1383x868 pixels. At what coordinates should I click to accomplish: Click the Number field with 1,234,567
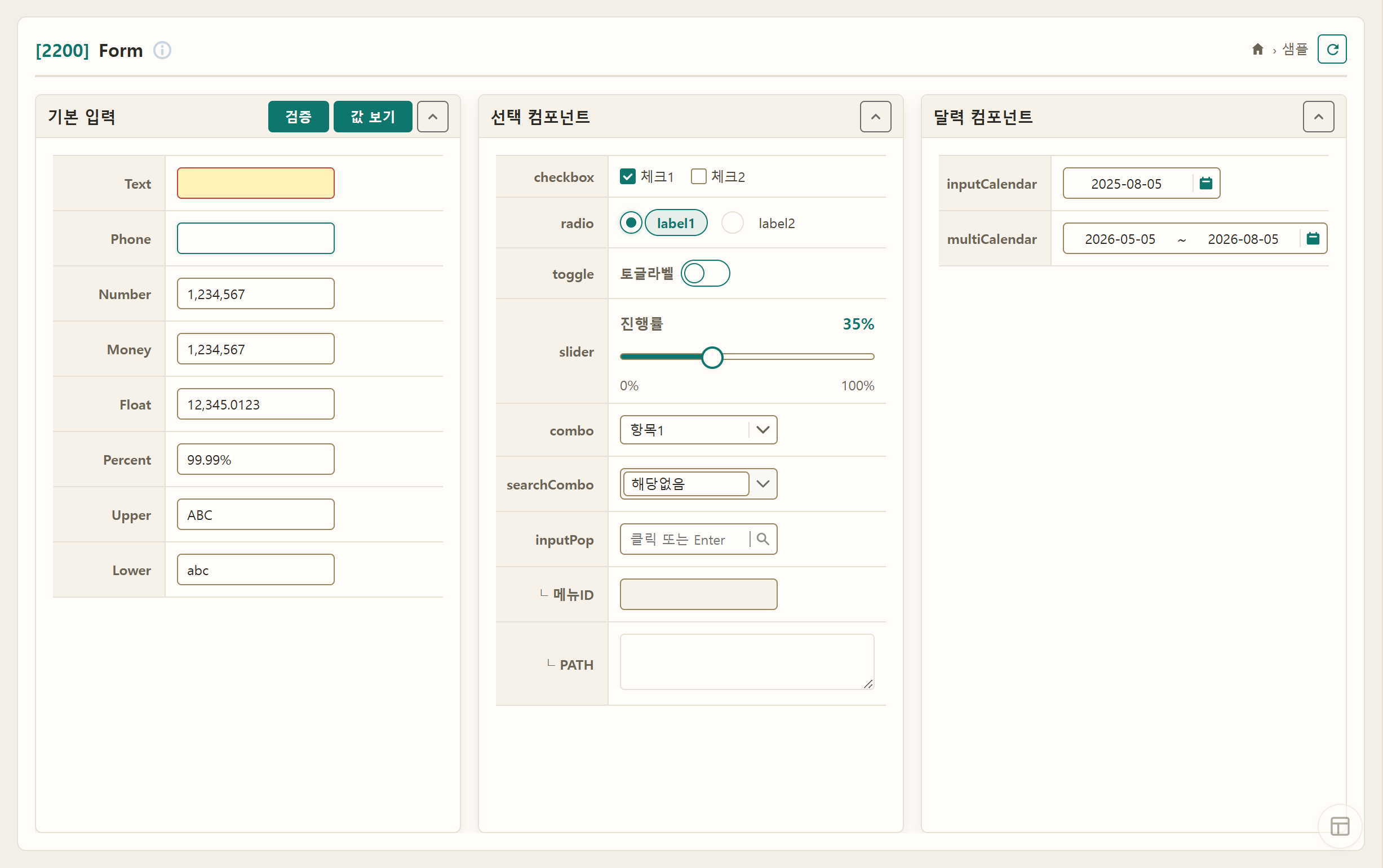click(x=256, y=293)
